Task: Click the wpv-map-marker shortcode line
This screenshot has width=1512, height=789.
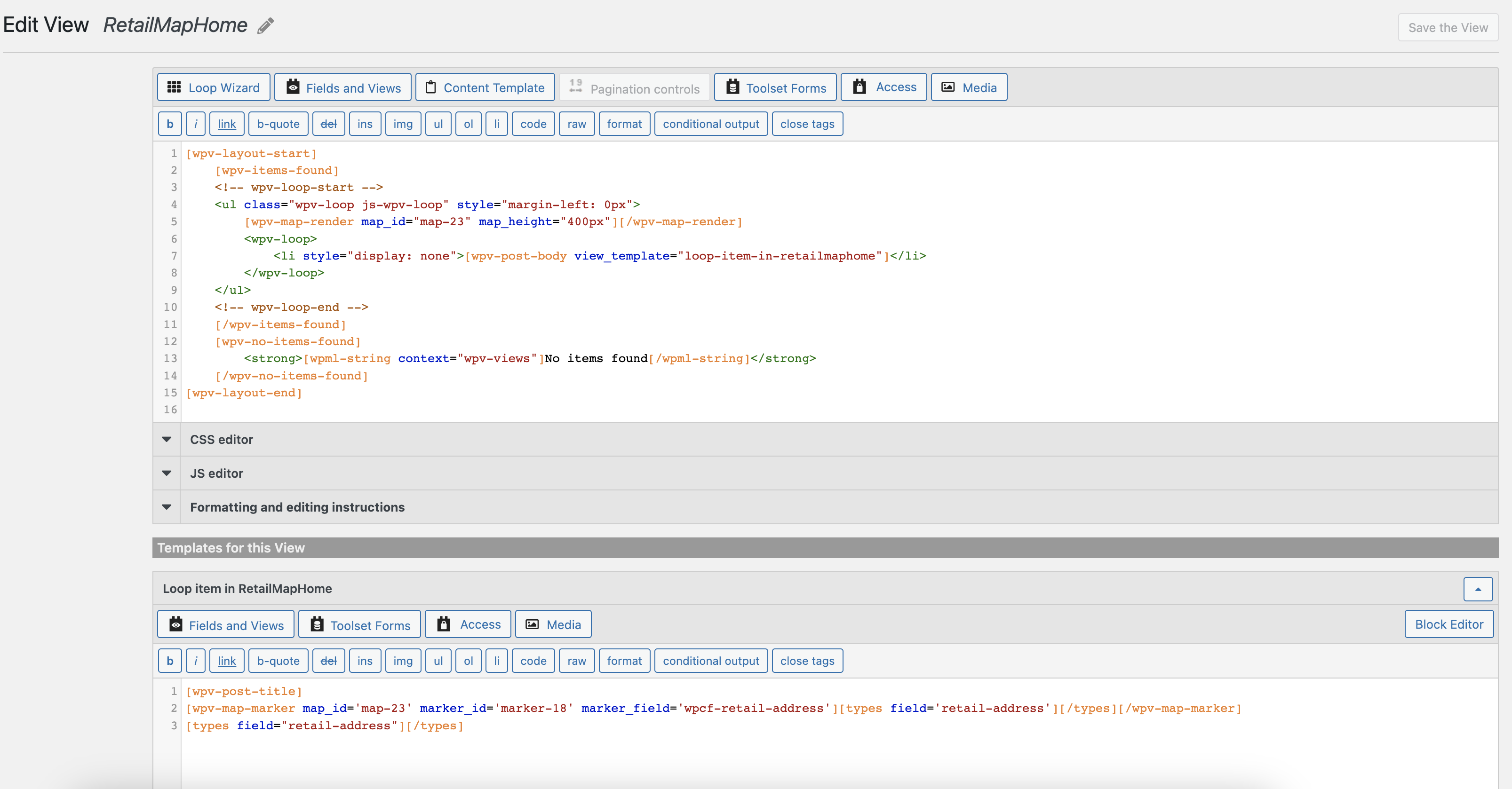Action: click(714, 709)
